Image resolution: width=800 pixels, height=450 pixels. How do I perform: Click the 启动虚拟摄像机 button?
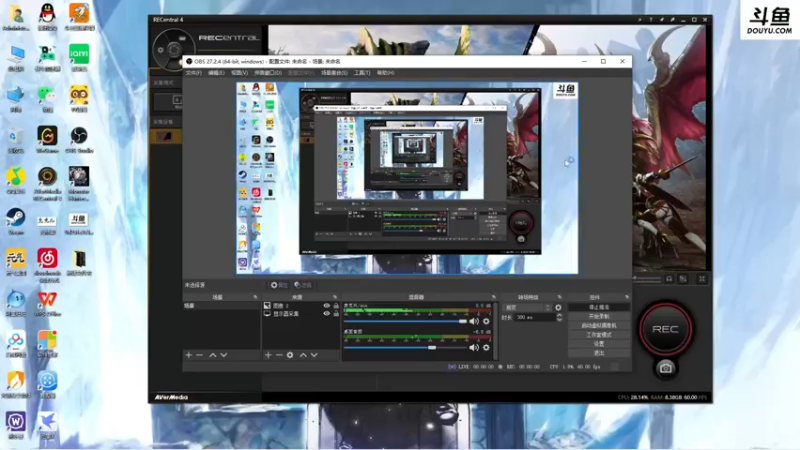tap(599, 326)
